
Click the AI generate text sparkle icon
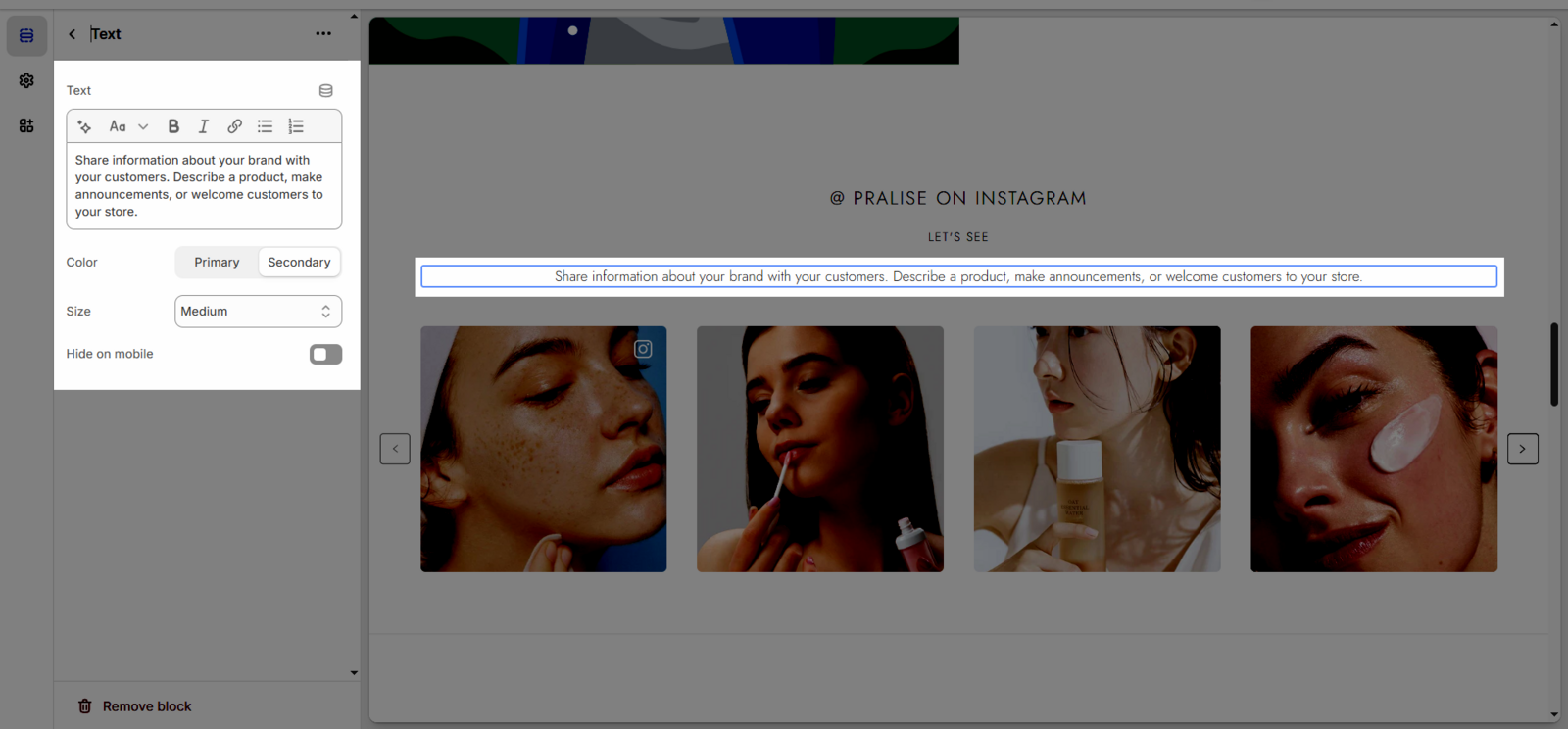click(84, 126)
